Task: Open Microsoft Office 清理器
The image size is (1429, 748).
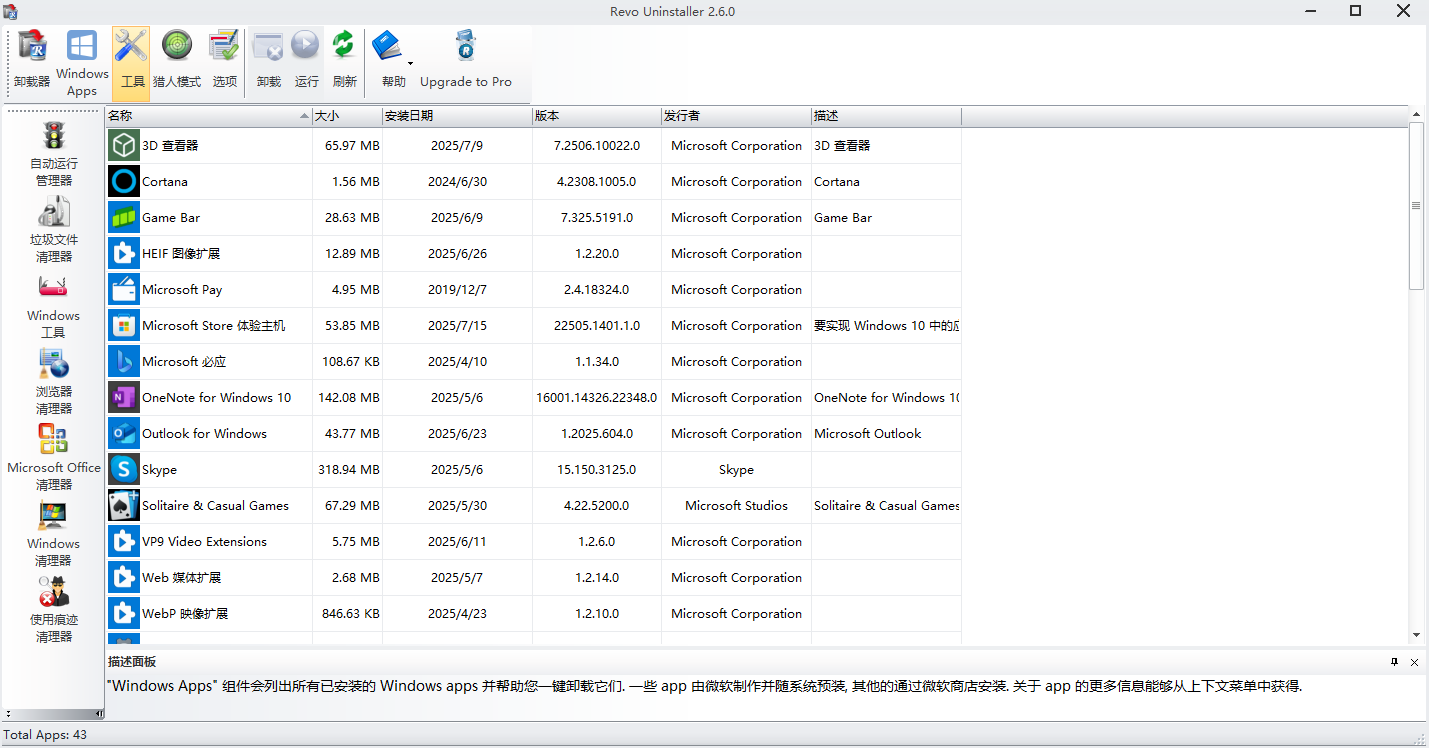Action: point(54,457)
